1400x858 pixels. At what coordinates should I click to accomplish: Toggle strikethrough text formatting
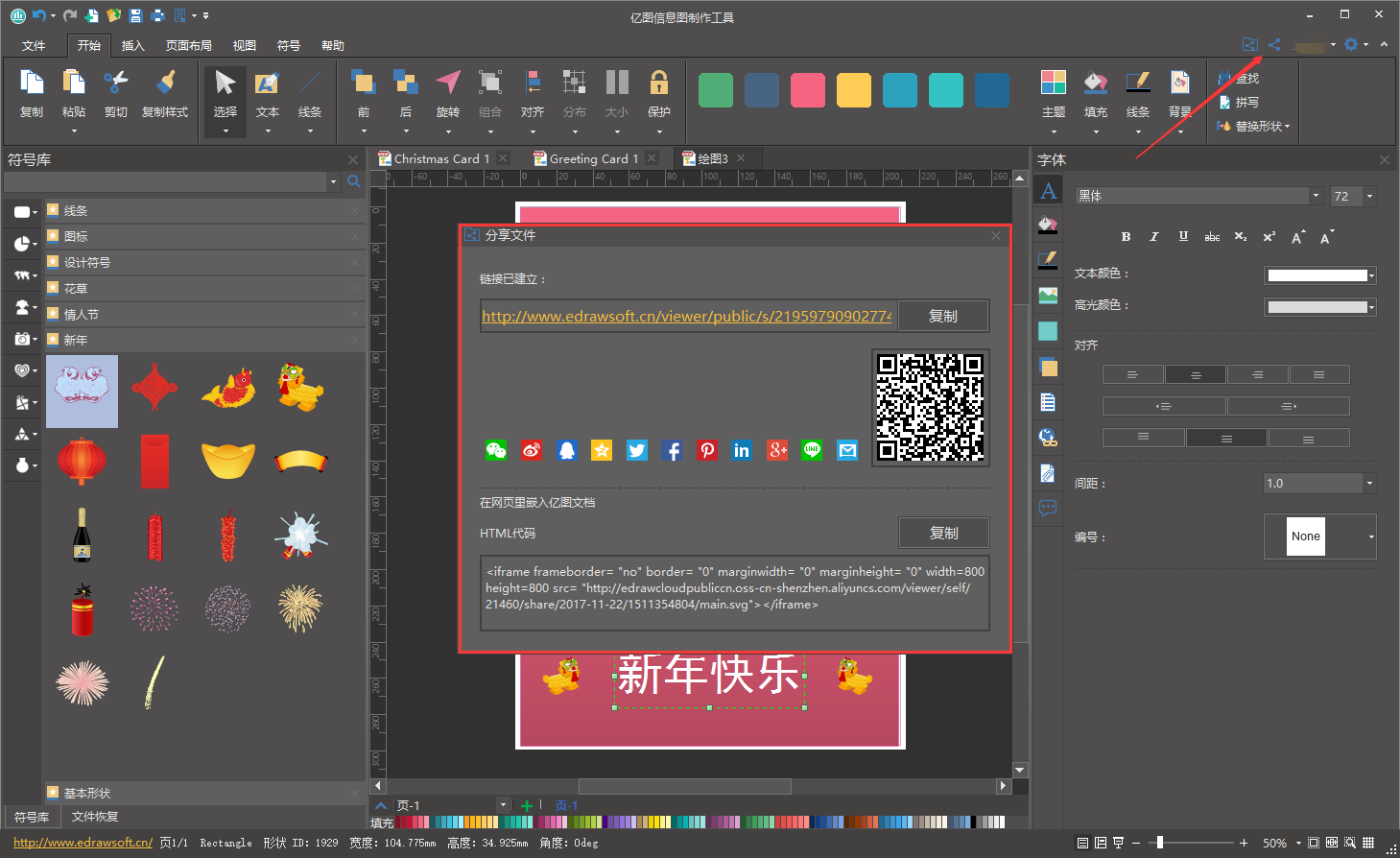click(1212, 236)
